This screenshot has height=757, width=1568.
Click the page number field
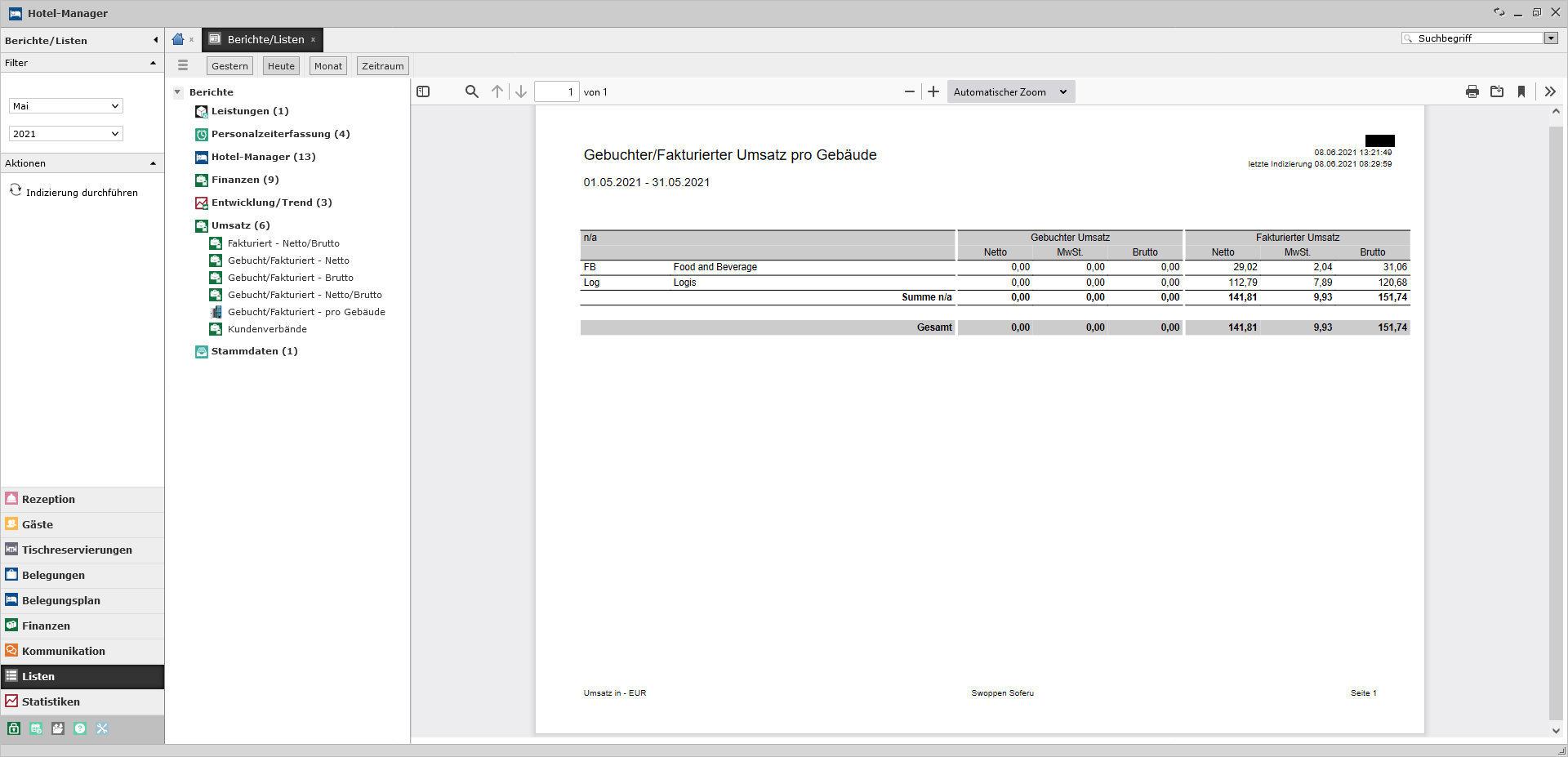click(557, 91)
